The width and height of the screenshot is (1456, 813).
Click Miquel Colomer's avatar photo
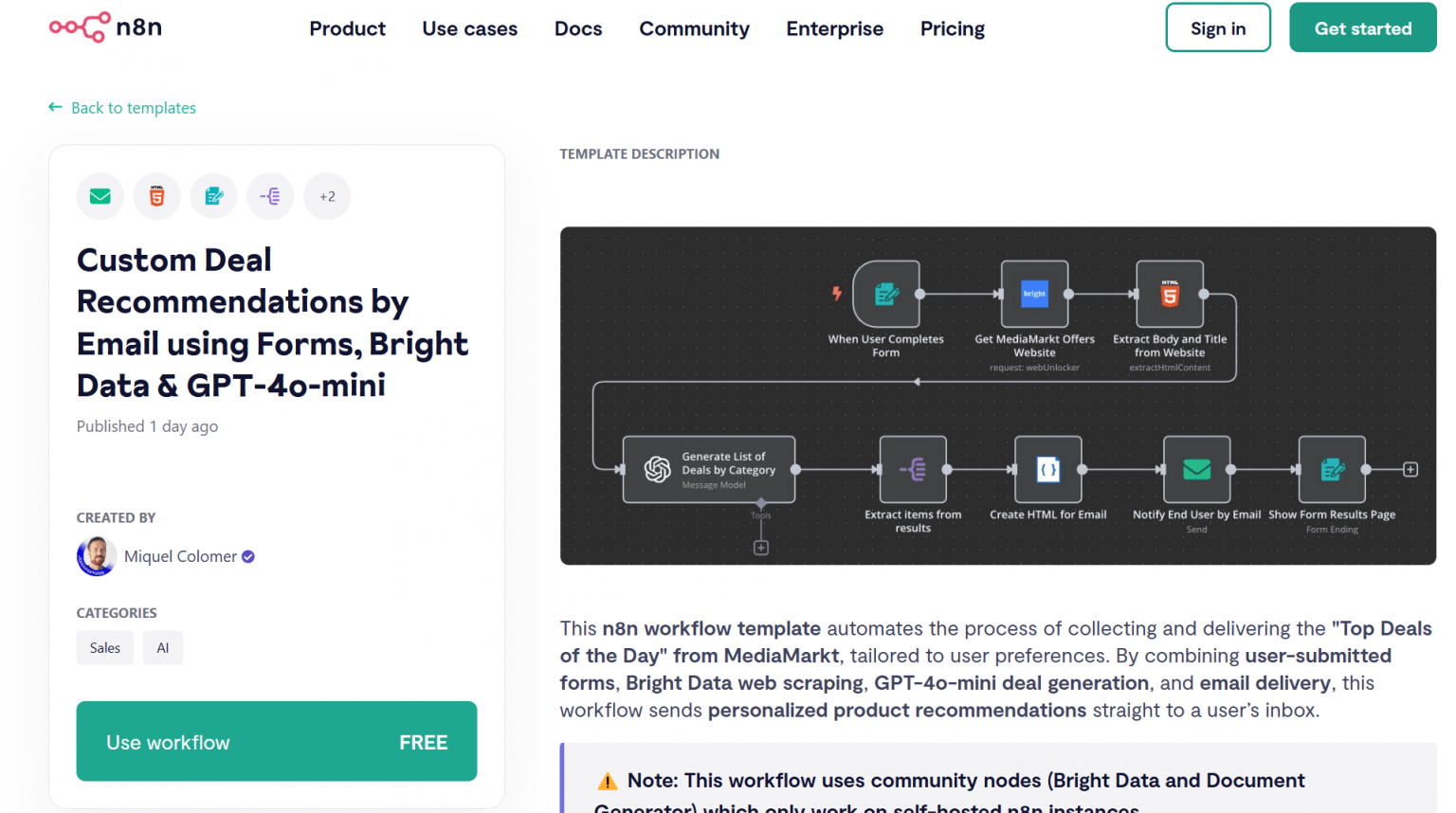click(96, 556)
